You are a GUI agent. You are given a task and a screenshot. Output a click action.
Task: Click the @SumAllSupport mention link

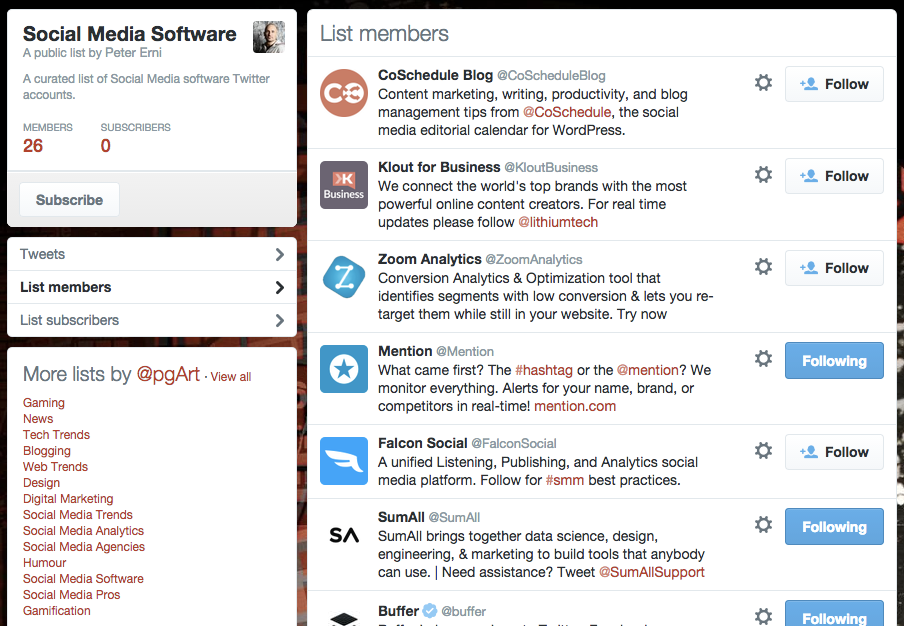652,572
